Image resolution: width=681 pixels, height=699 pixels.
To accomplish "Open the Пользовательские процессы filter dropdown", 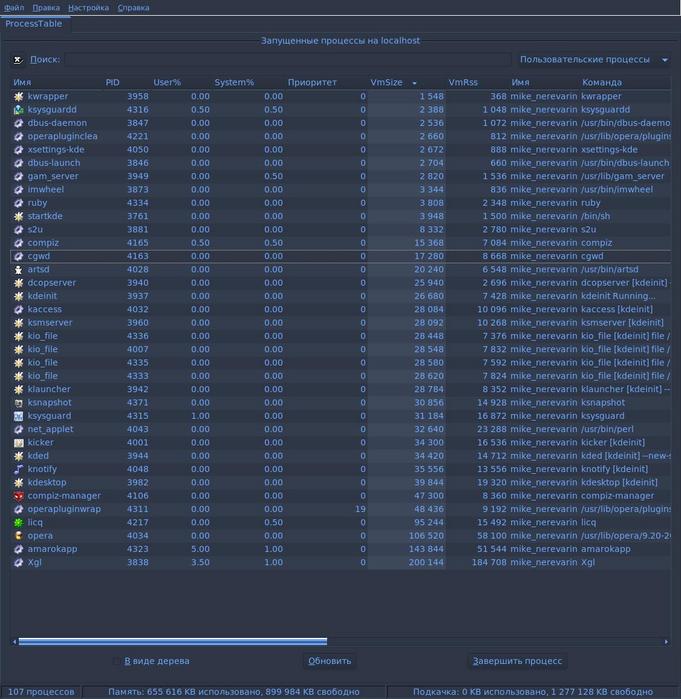I will [x=593, y=60].
